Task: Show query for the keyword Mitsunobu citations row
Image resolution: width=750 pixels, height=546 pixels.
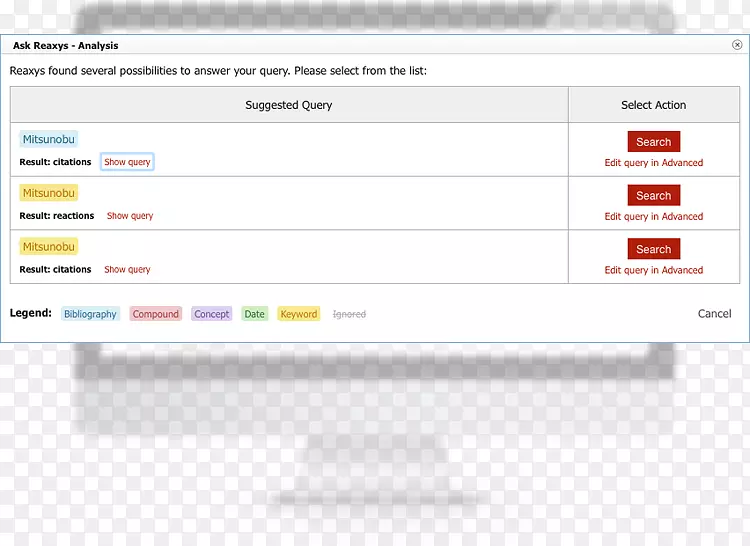Action: [x=127, y=269]
